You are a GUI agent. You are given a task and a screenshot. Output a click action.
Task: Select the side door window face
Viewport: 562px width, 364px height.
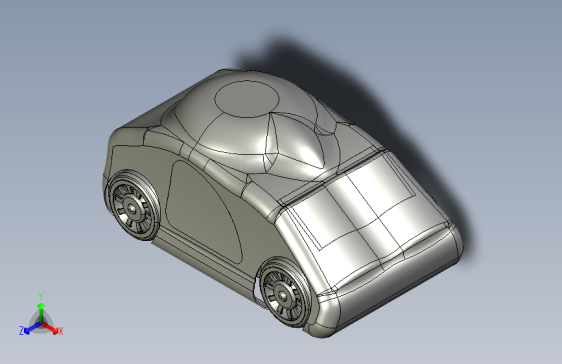pos(203,211)
